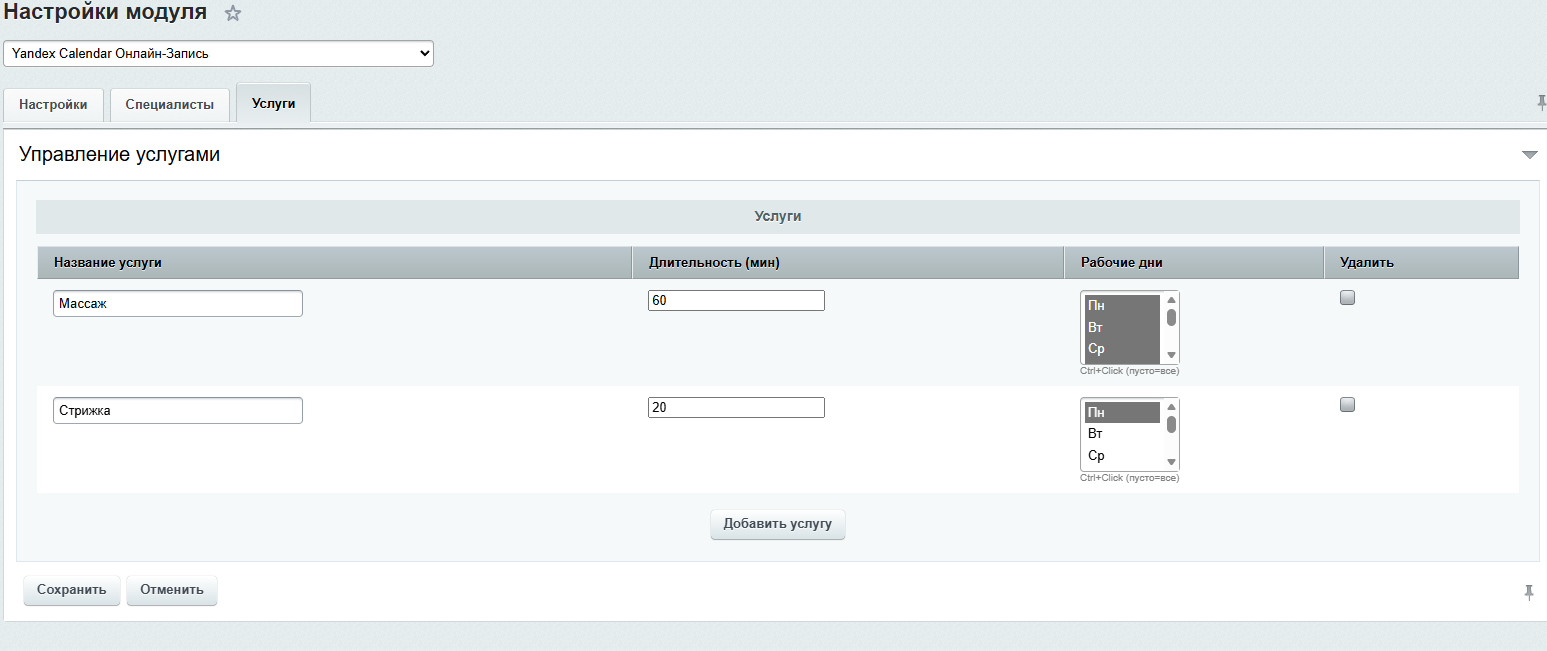Viewport: 1547px width, 651px height.
Task: Click the Услуги table title bar
Action: click(778, 216)
